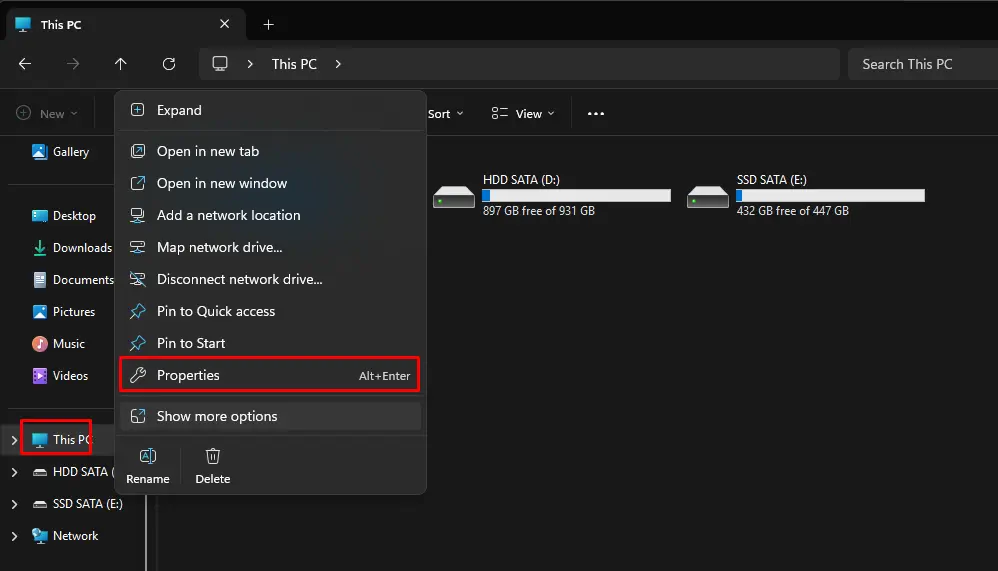The image size is (998, 571).
Task: Open a new tab with plus button
Action: (x=269, y=25)
